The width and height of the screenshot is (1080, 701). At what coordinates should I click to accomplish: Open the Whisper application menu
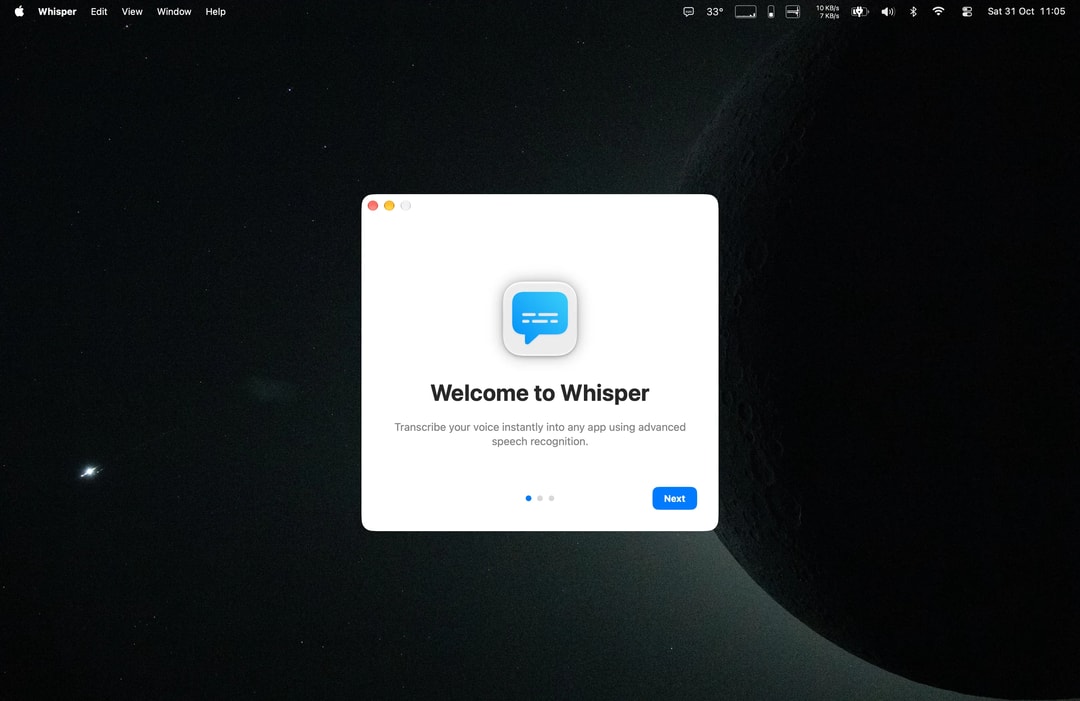57,12
